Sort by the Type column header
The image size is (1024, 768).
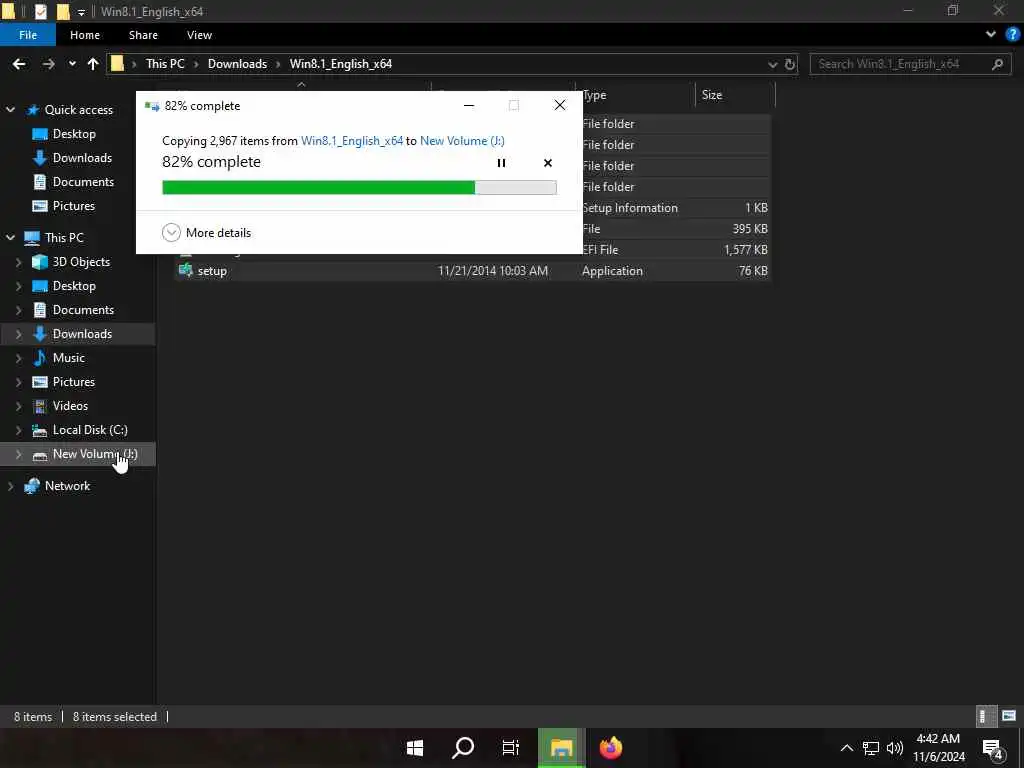(x=635, y=95)
